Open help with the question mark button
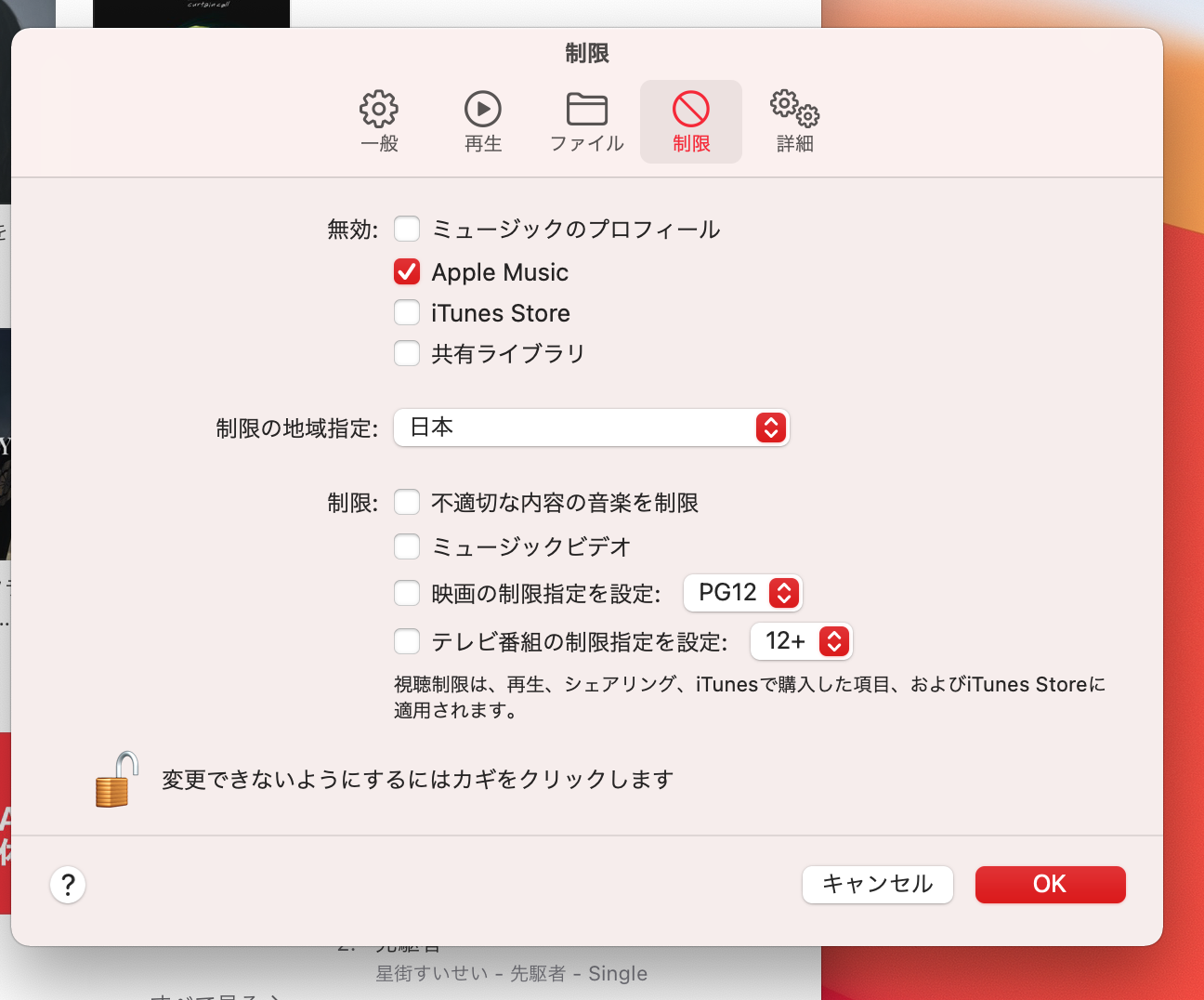1204x1000 pixels. pyautogui.click(x=68, y=885)
